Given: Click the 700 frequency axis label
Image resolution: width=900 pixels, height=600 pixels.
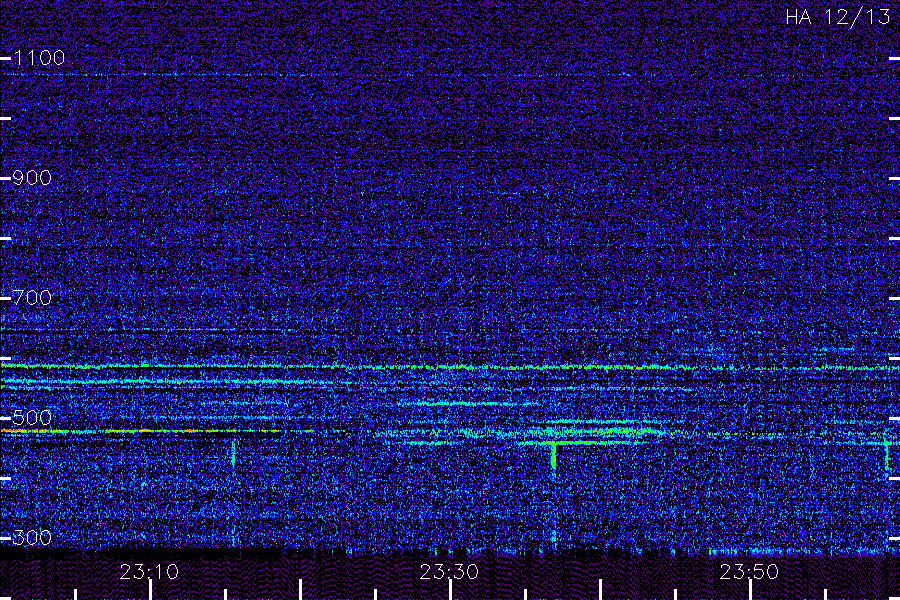Looking at the screenshot, I should (x=32, y=298).
